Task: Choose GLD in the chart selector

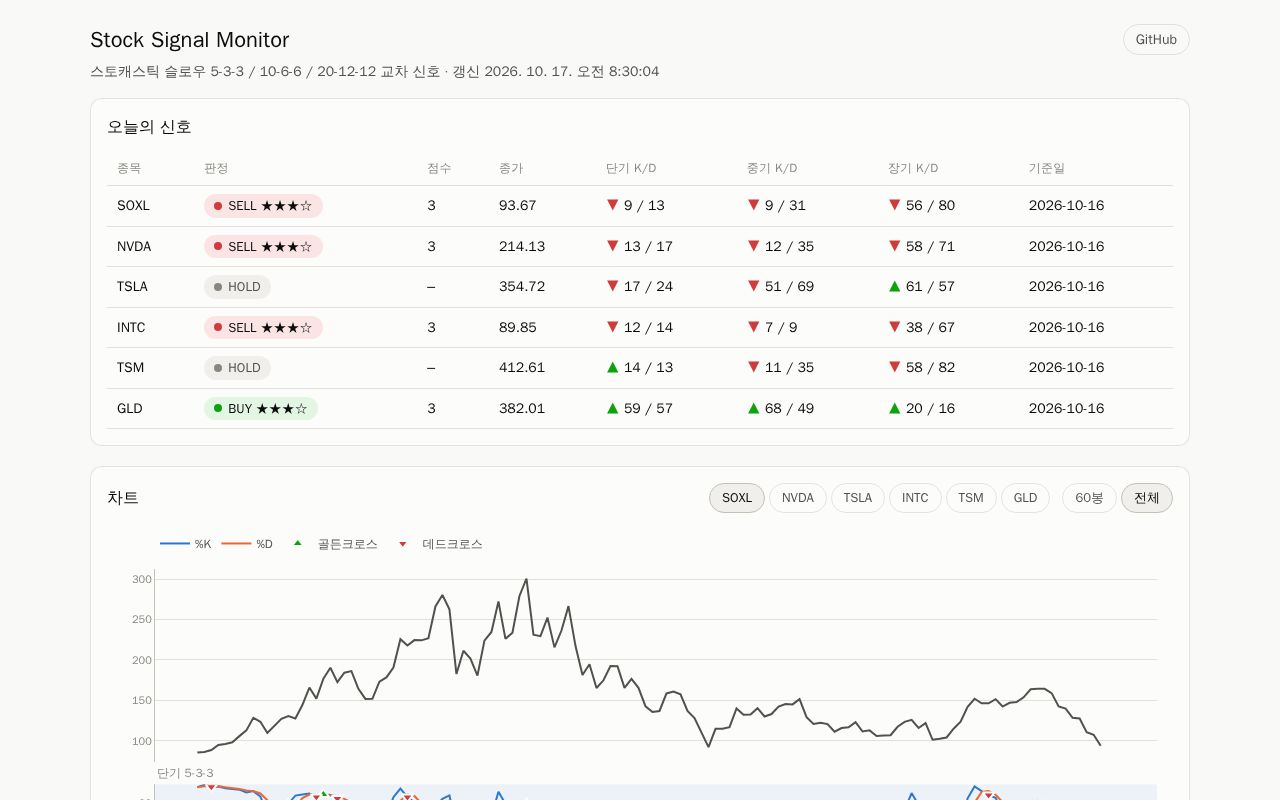Action: [1026, 498]
